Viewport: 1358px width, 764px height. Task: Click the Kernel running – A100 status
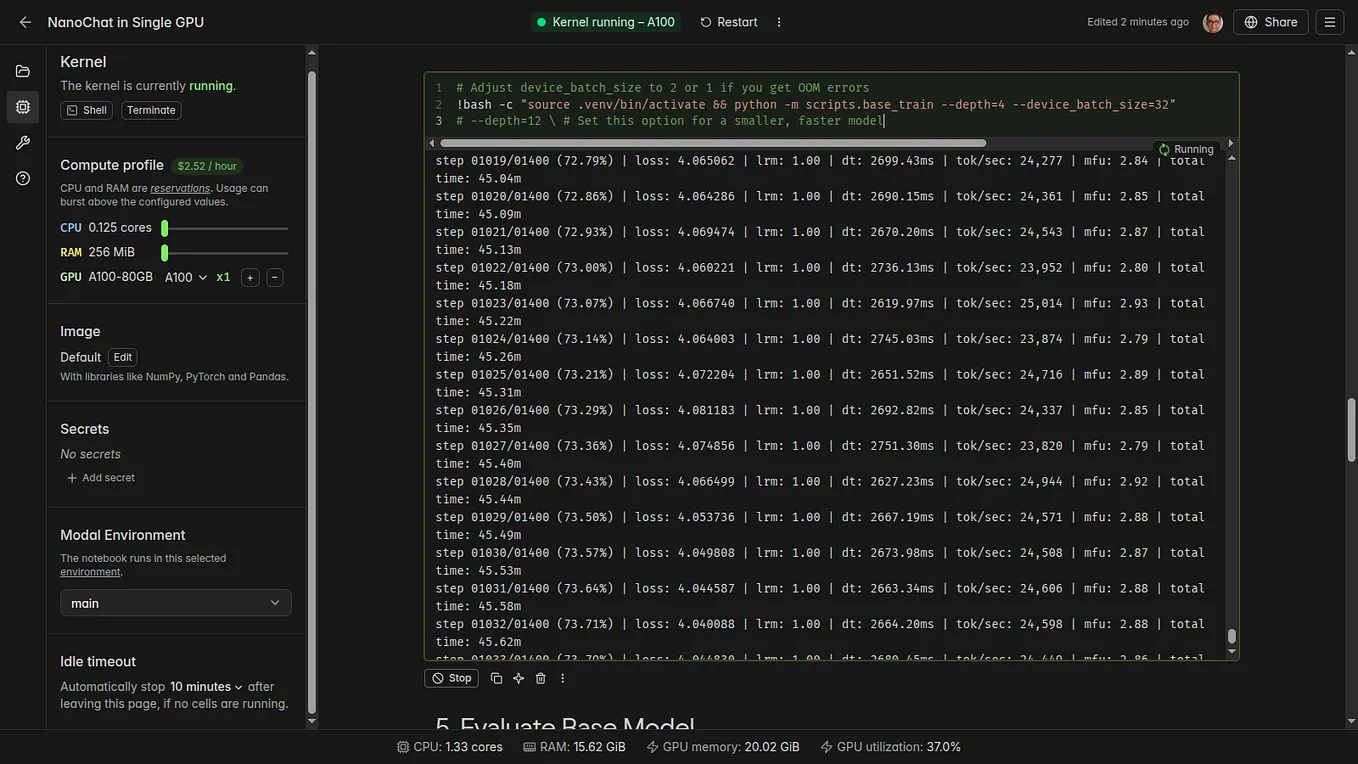pyautogui.click(x=606, y=22)
